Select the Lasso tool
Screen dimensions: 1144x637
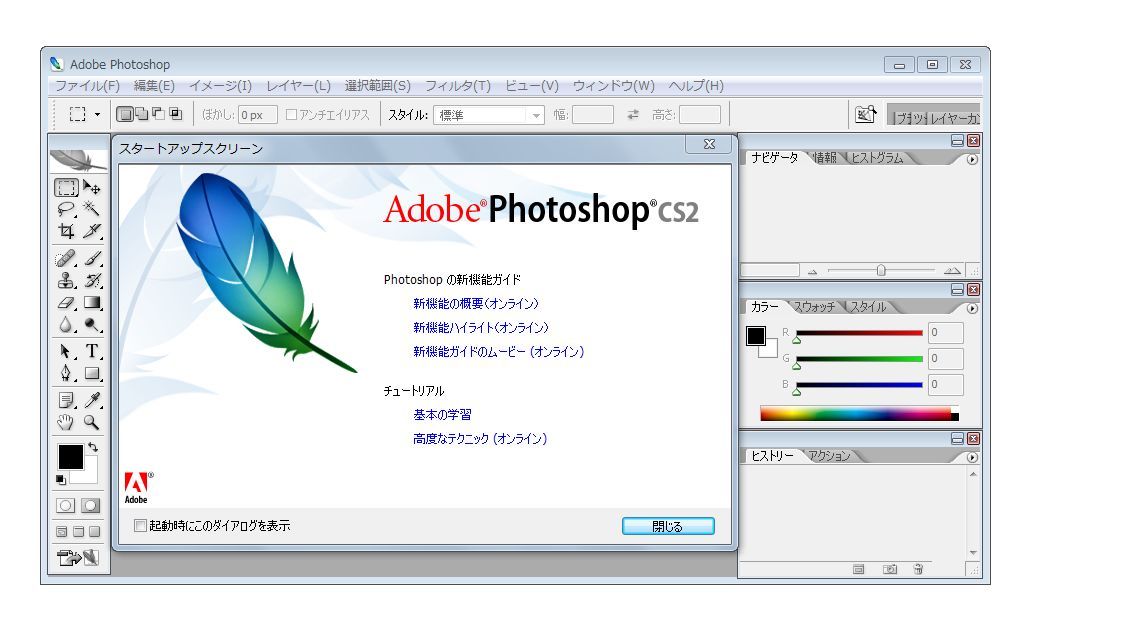pyautogui.click(x=66, y=209)
